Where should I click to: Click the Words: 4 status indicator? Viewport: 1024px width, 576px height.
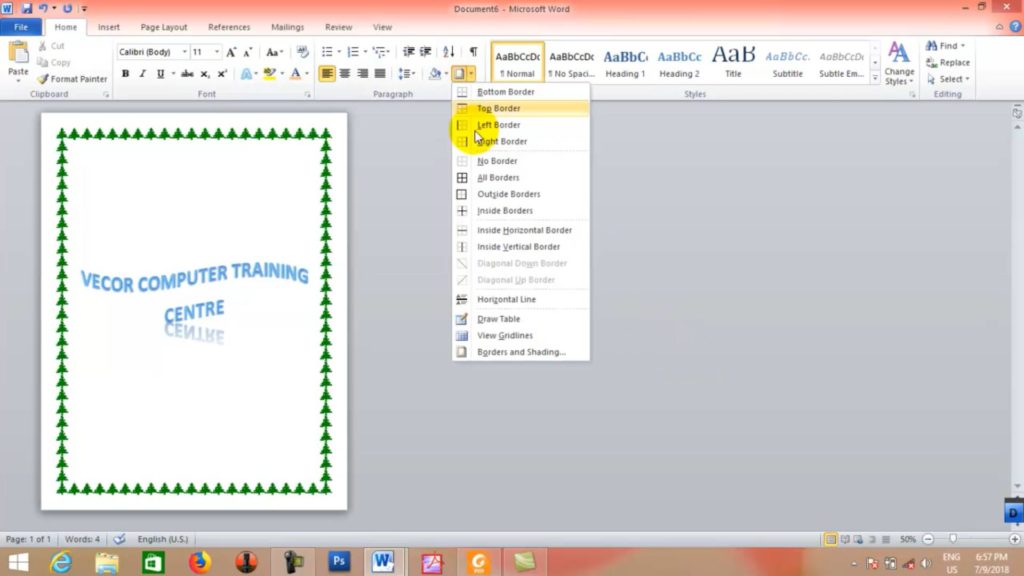tap(82, 539)
